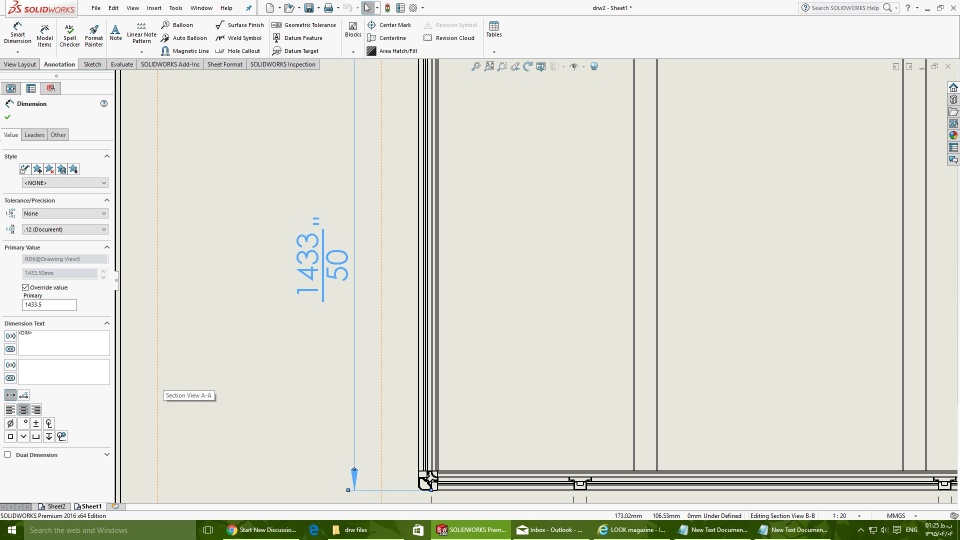Right justify the dimension text

(36, 410)
